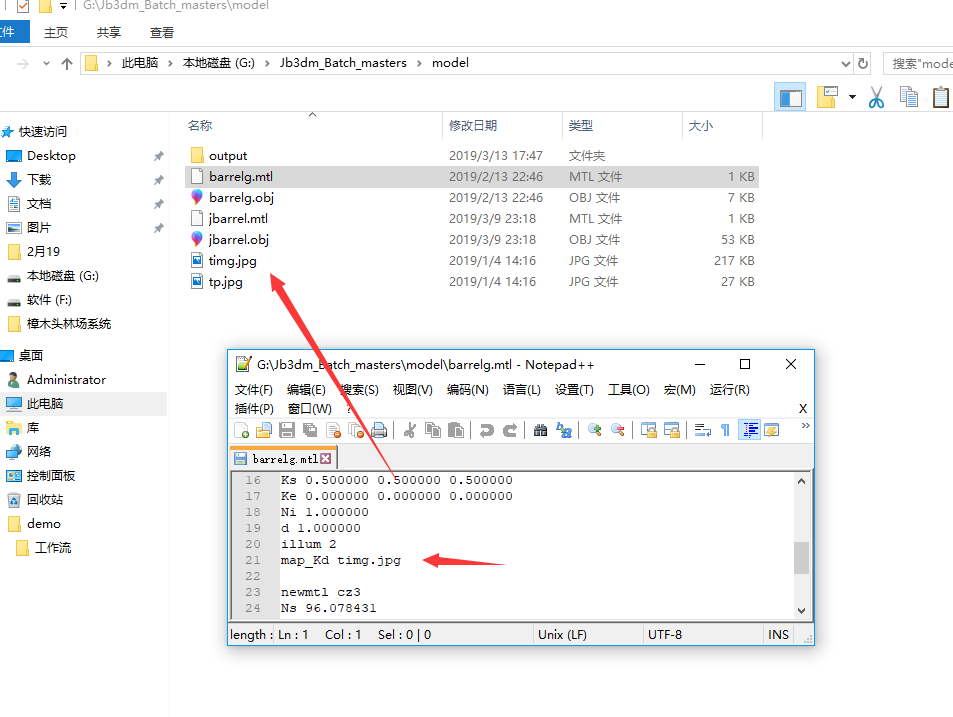The height and width of the screenshot is (717, 953).
Task: Click the Paste icon in Explorer ribbon
Action: click(940, 97)
